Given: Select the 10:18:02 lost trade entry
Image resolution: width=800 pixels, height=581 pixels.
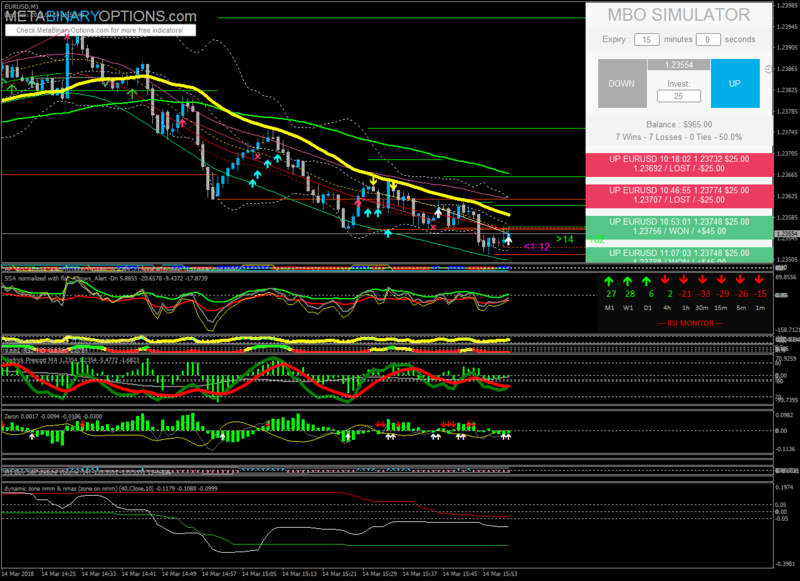Looking at the screenshot, I should coord(679,166).
